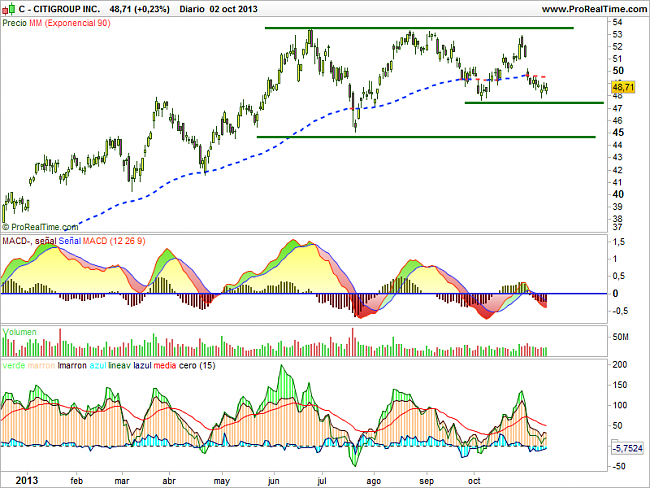Click the '02 oct 2013' date text
The width and height of the screenshot is (650, 488).
point(233,9)
